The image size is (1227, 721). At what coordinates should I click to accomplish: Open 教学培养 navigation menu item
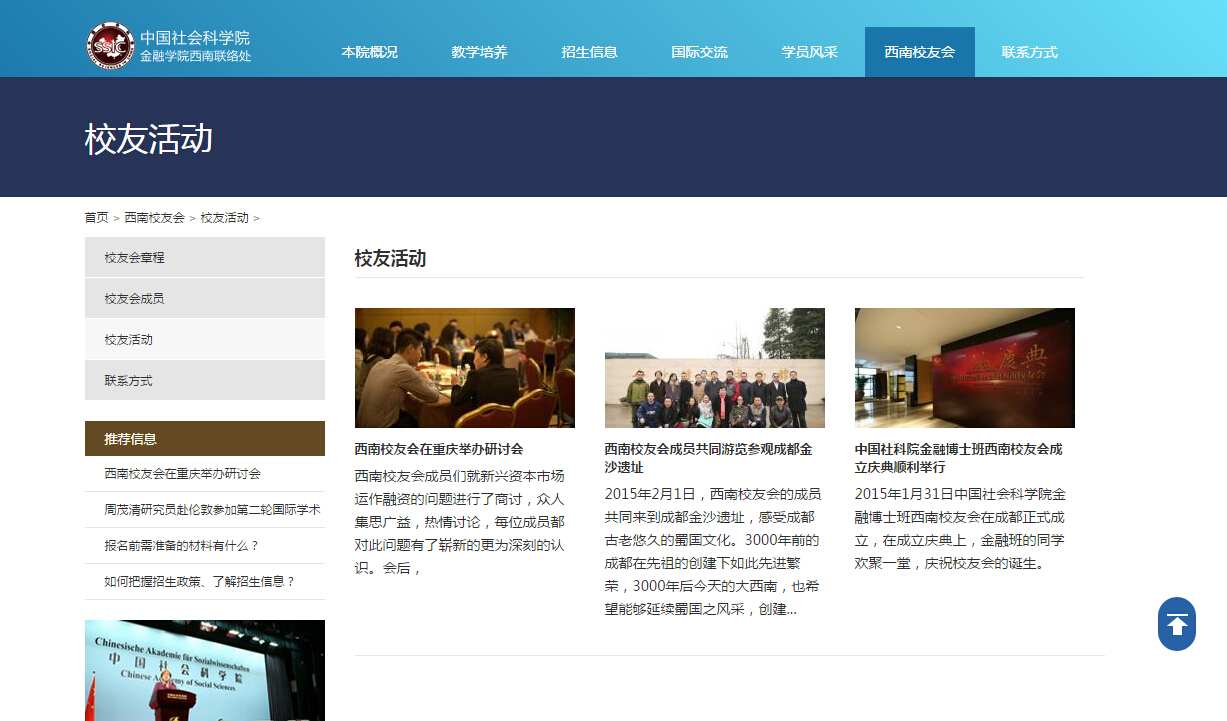[479, 52]
